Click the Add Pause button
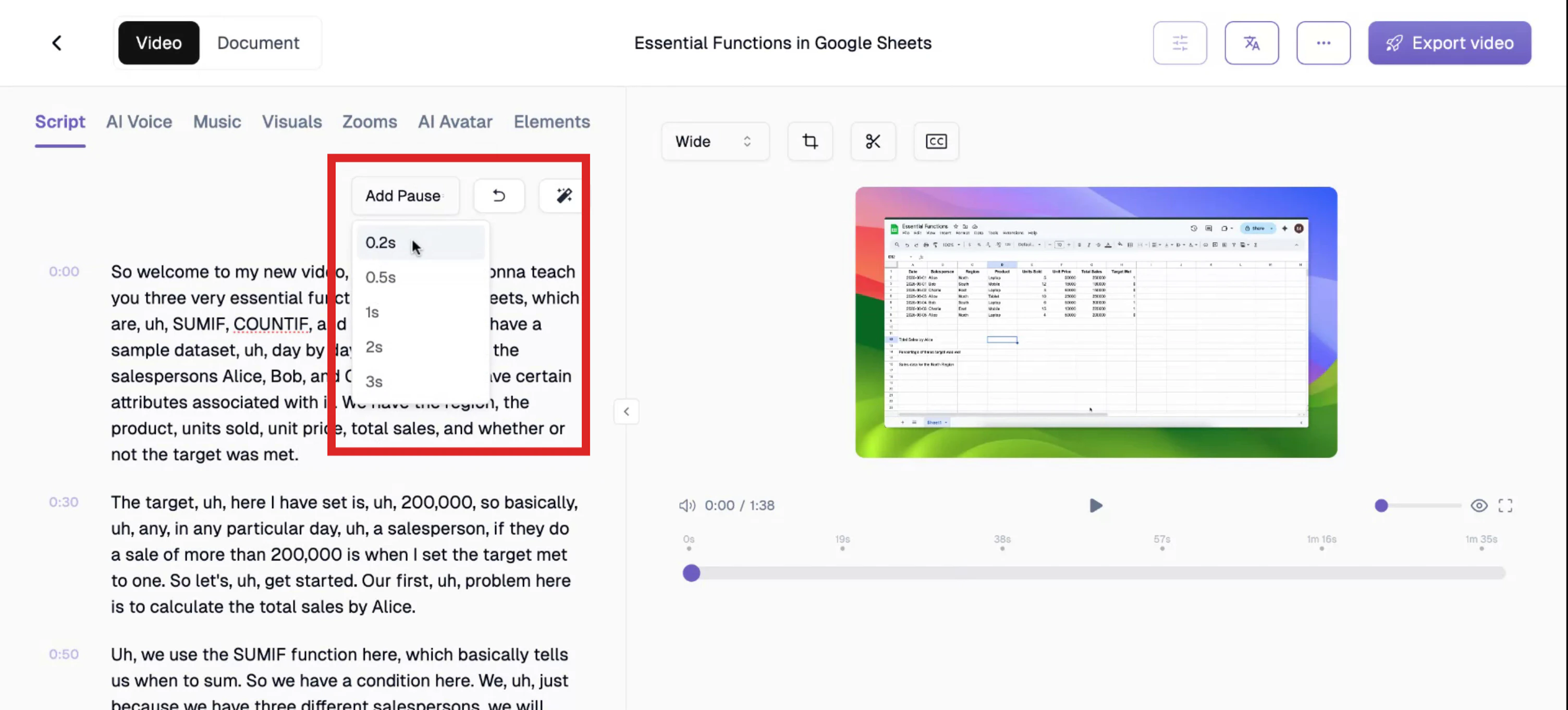 [x=403, y=195]
